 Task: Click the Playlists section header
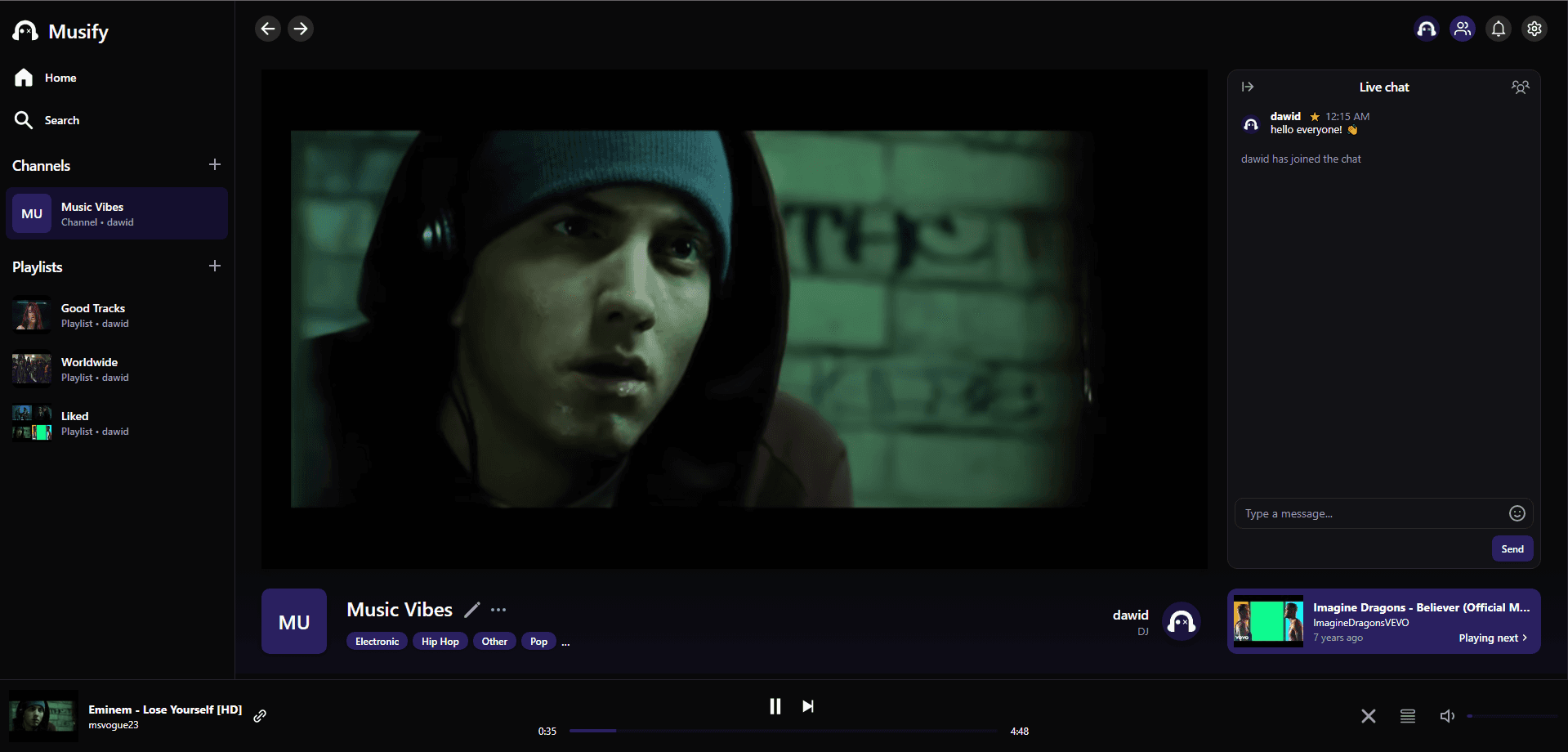click(38, 267)
